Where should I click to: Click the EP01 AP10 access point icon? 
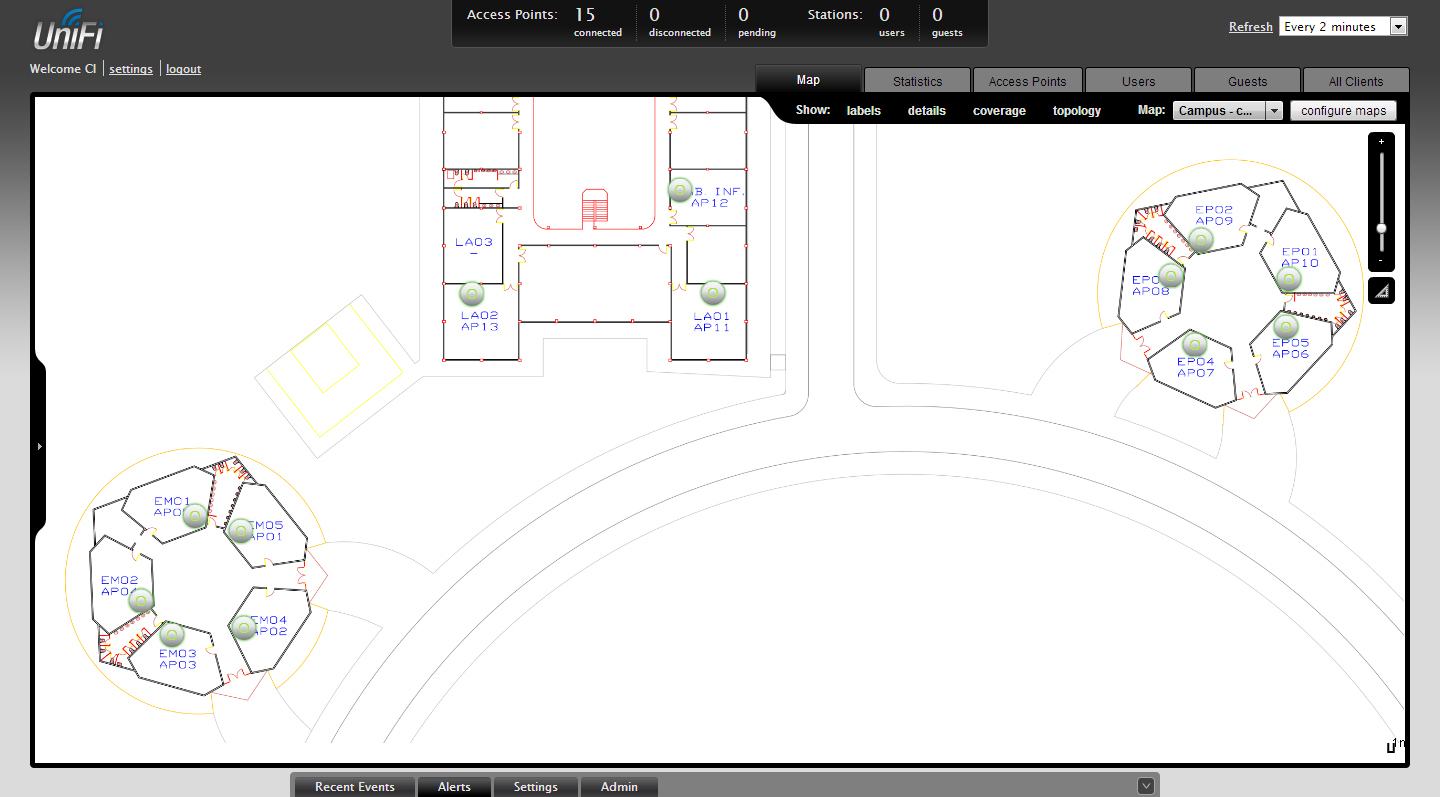pyautogui.click(x=1289, y=278)
